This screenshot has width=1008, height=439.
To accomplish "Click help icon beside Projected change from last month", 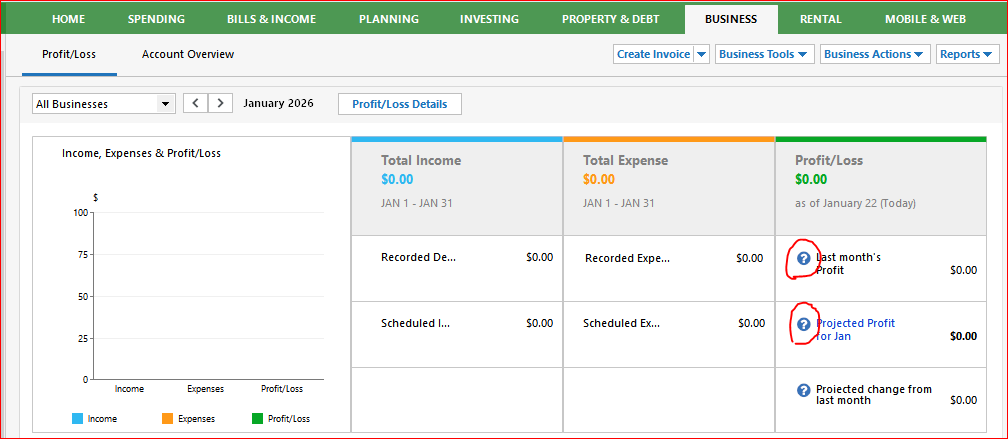I will tap(803, 390).
